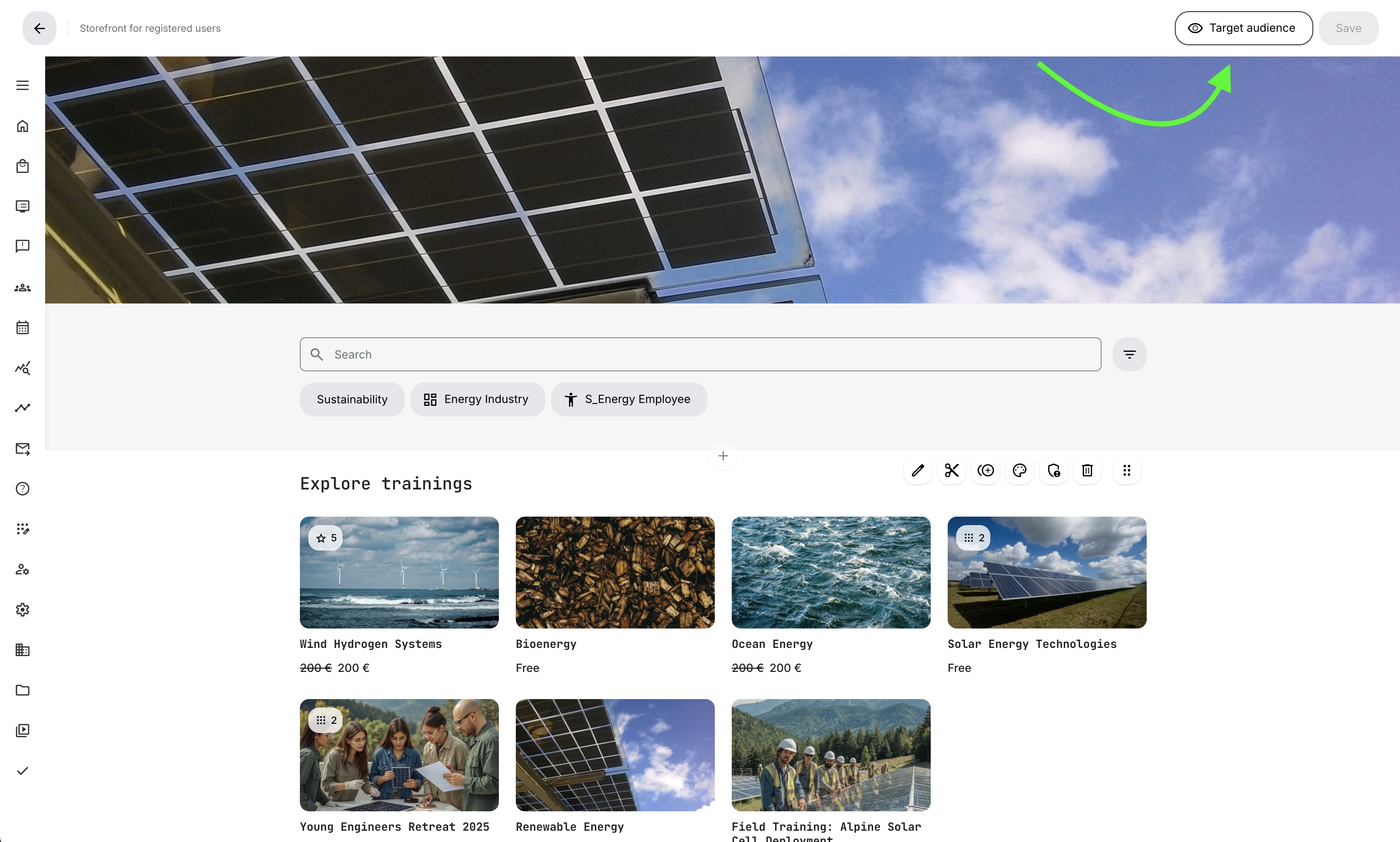Add a new section with plus button
1400x842 pixels.
click(x=723, y=456)
